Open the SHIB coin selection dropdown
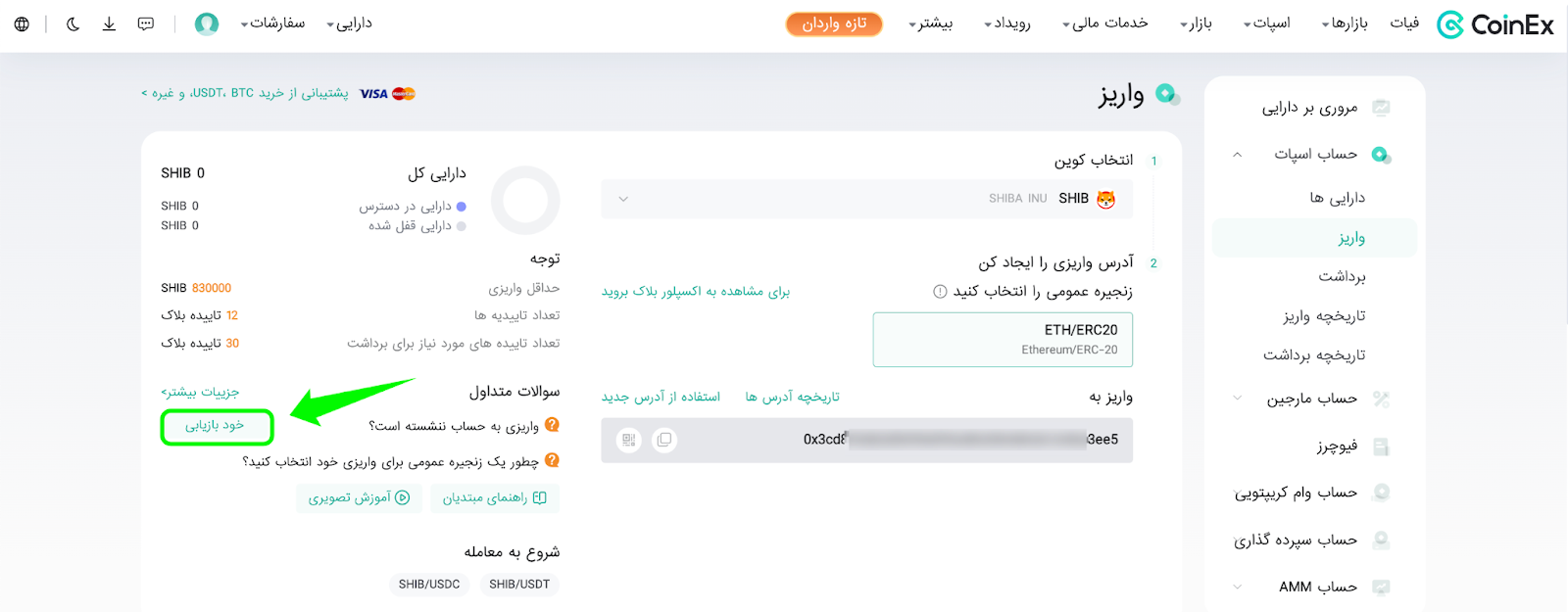 [x=866, y=199]
